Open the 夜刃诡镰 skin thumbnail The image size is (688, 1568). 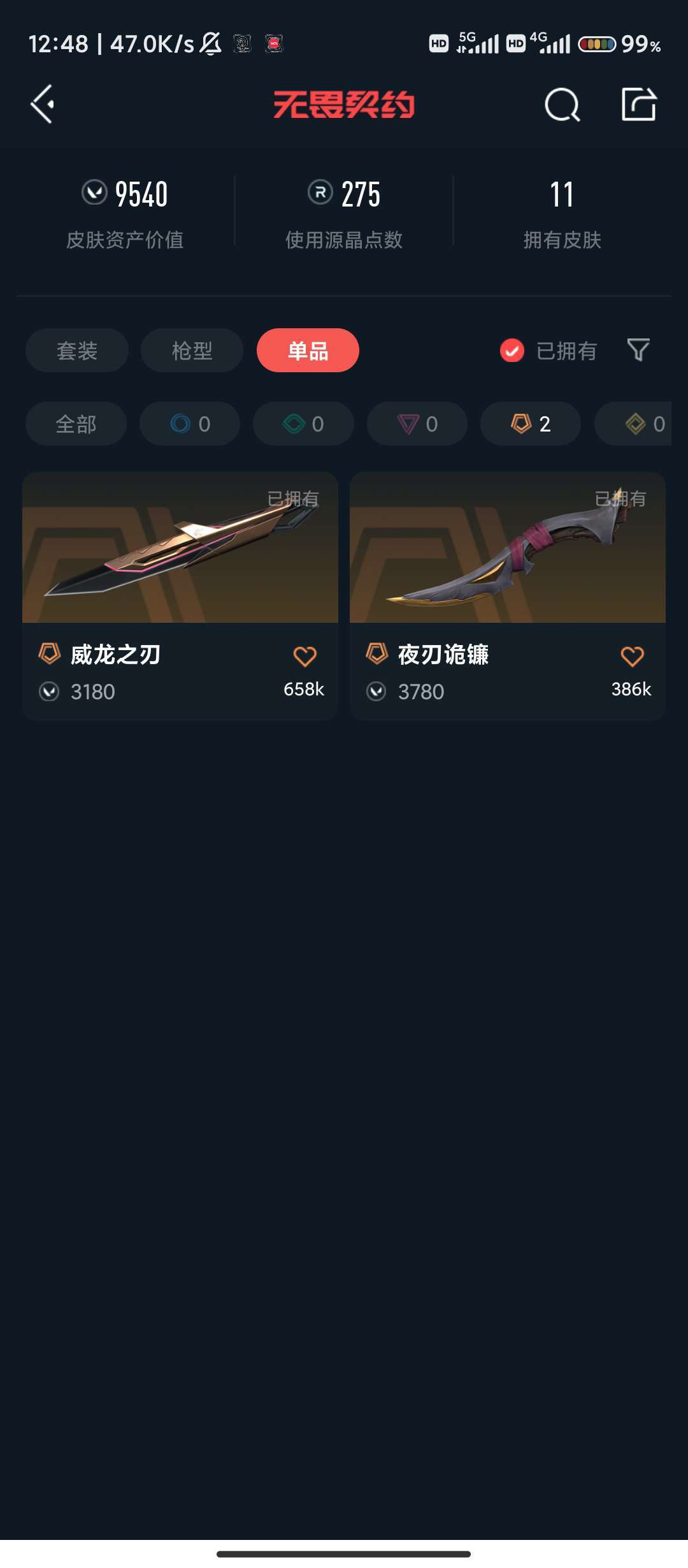click(x=508, y=548)
